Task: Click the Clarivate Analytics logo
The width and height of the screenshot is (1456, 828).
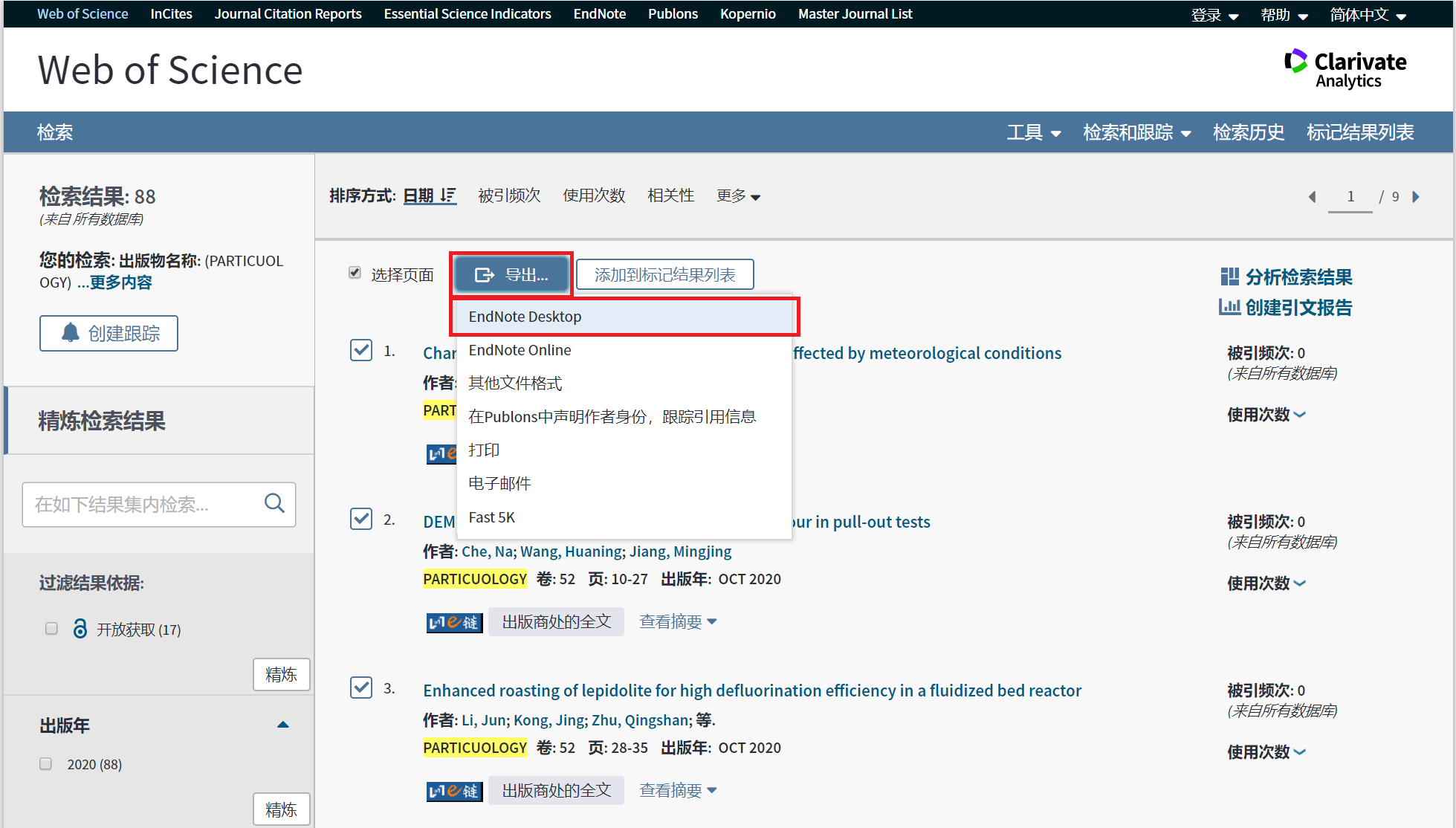Action: (1345, 69)
